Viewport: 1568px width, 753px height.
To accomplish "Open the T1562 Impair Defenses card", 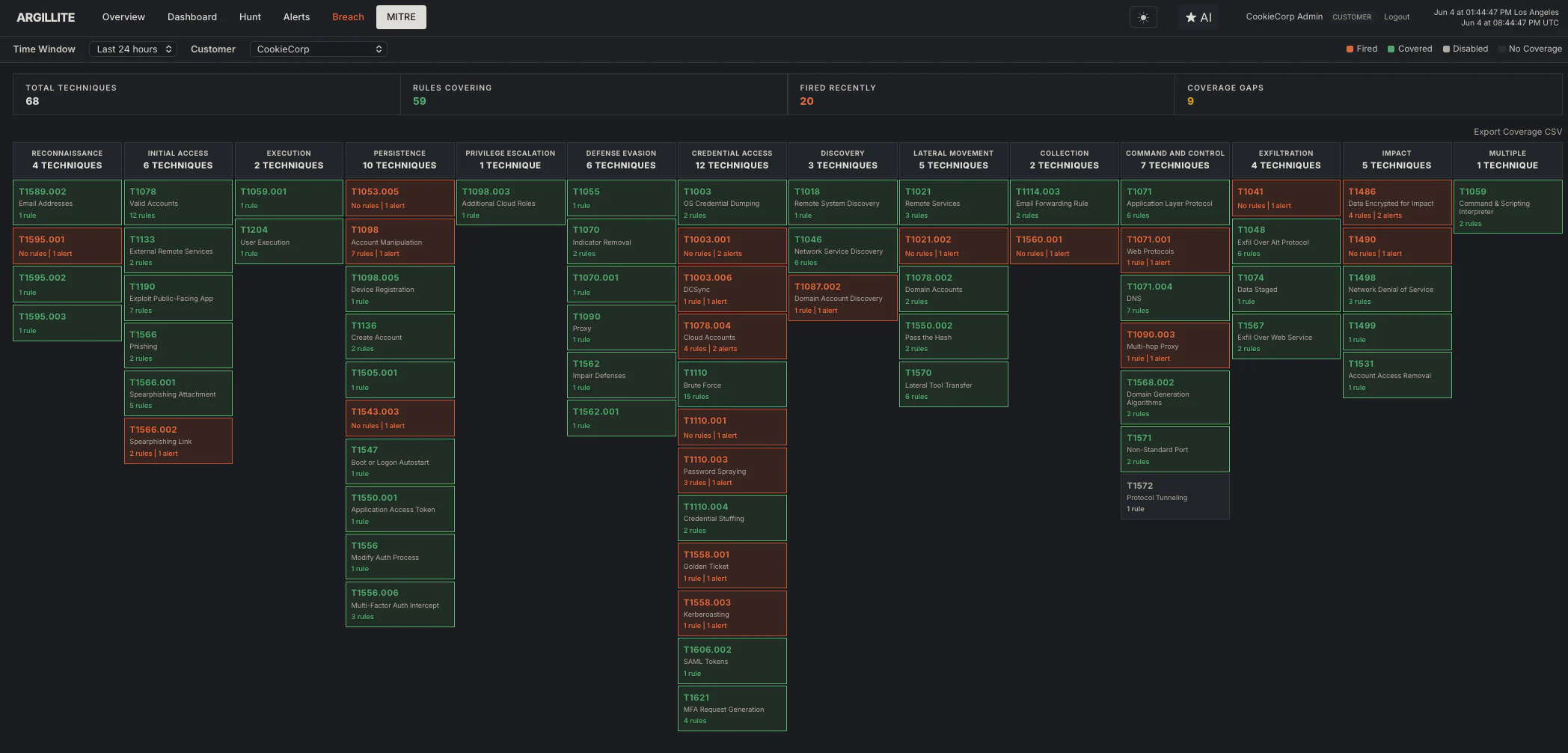I will (x=621, y=374).
